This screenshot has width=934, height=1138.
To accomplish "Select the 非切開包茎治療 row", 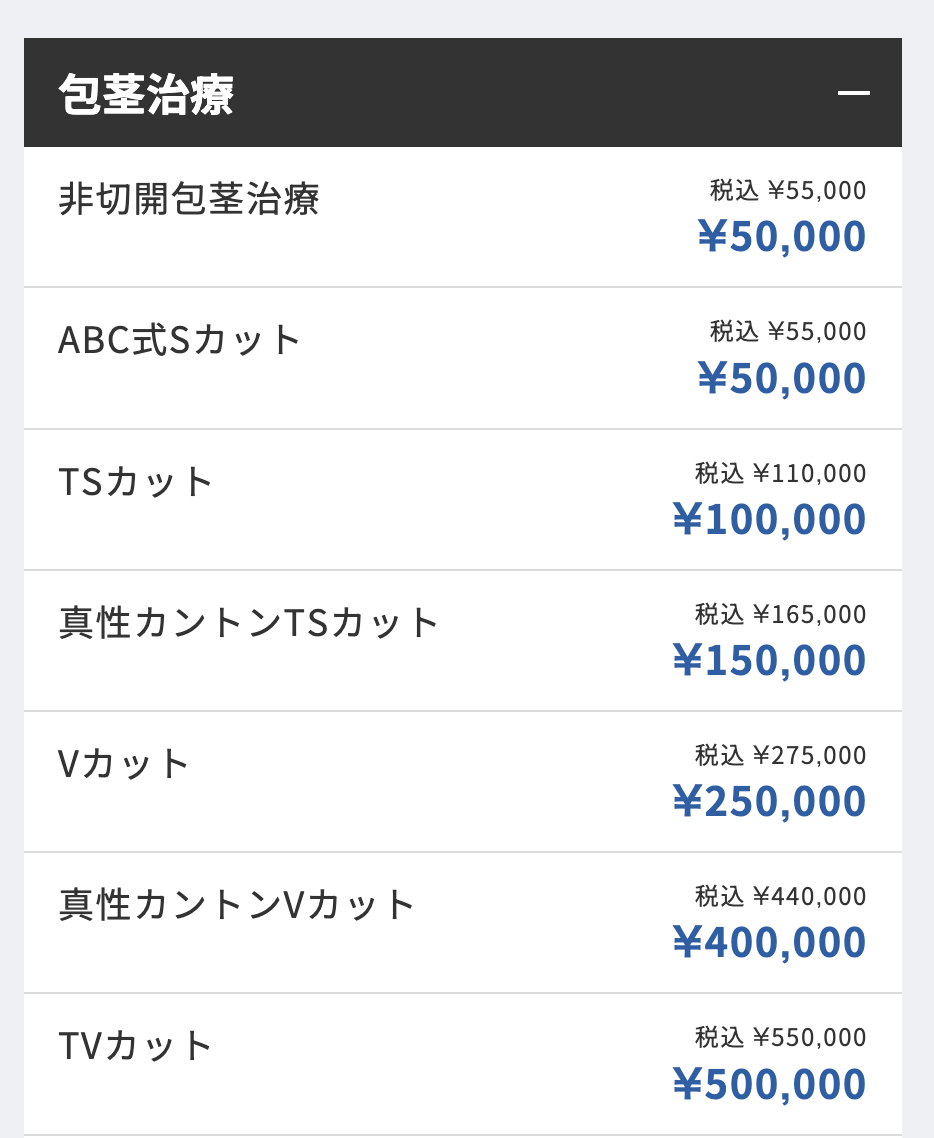I will pyautogui.click(x=463, y=217).
